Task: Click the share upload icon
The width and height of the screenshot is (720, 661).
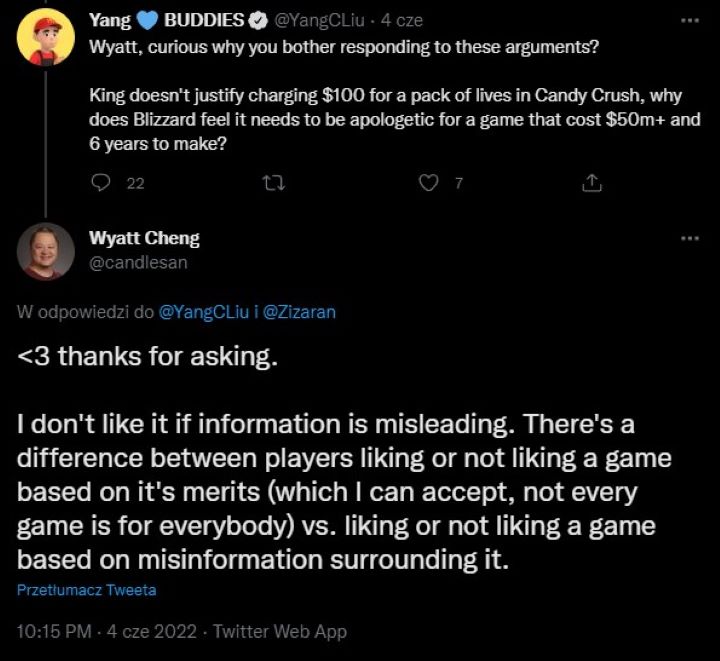Action: coord(591,183)
